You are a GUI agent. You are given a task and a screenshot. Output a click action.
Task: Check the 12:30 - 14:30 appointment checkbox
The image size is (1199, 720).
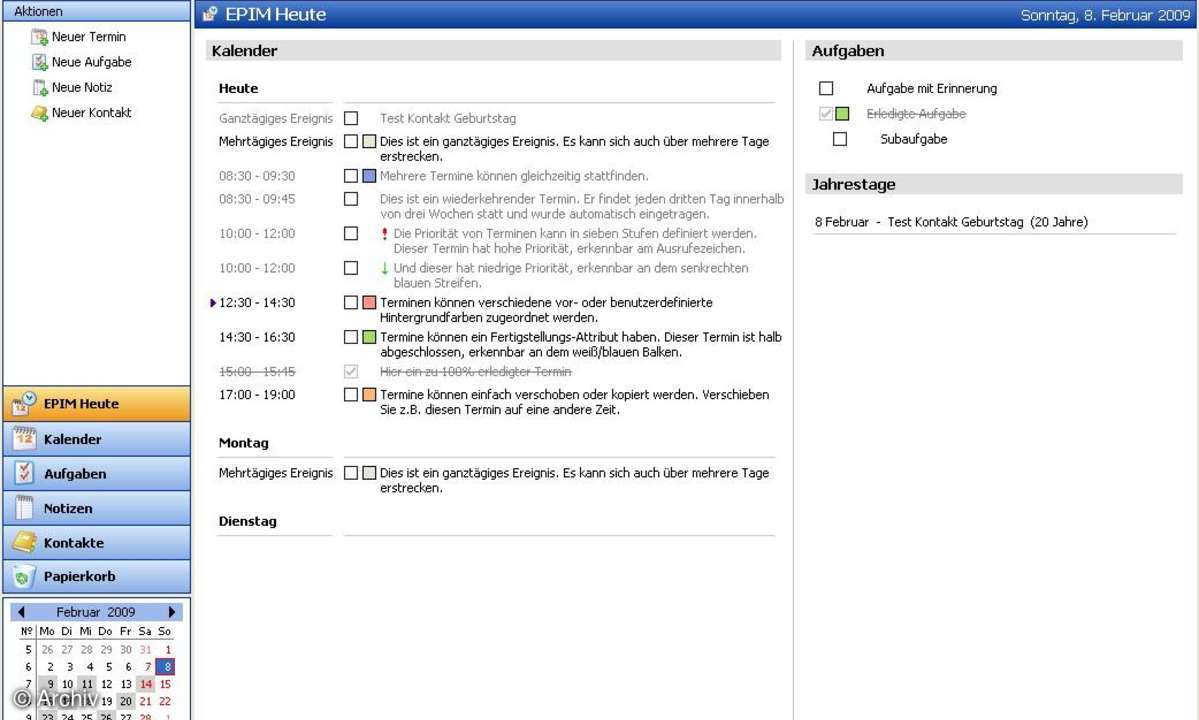(x=351, y=303)
